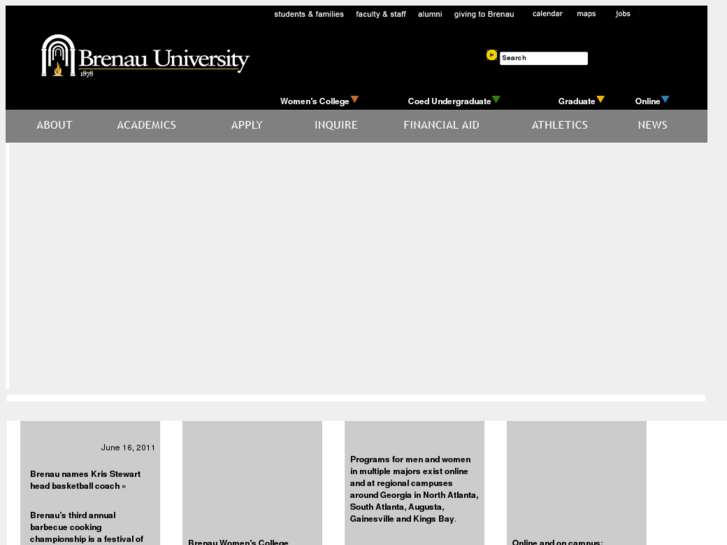Open the ABOUT navigation tab
727x545 pixels.
click(54, 125)
